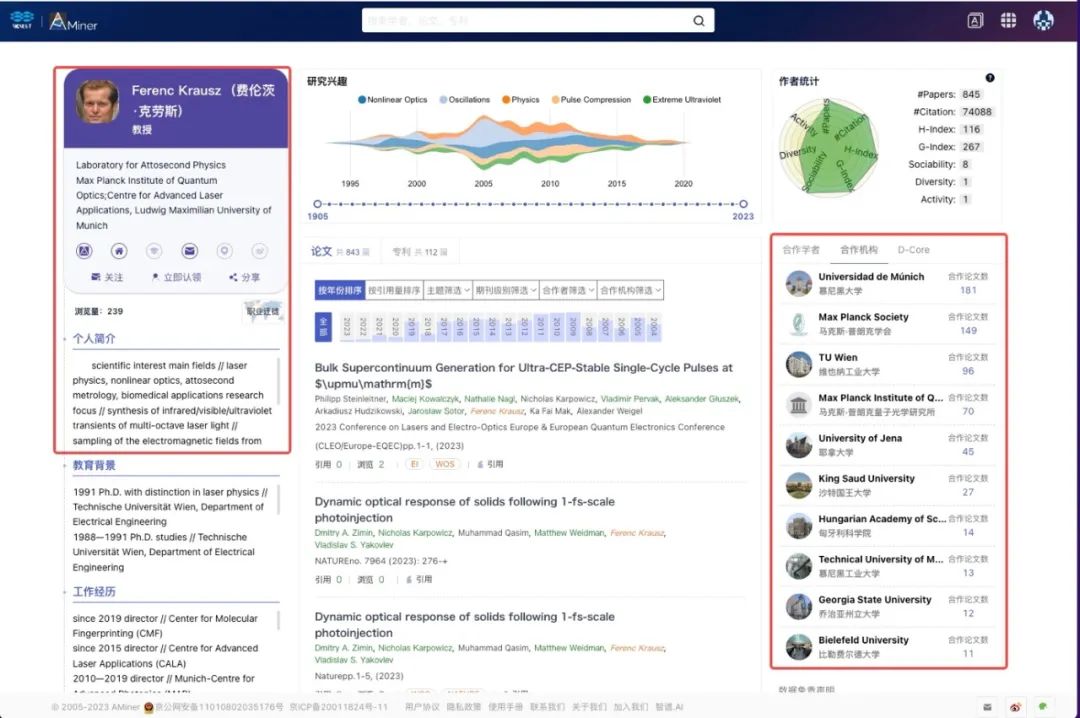Click the 分享 share button
Image resolution: width=1080 pixels, height=718 pixels.
[x=245, y=277]
